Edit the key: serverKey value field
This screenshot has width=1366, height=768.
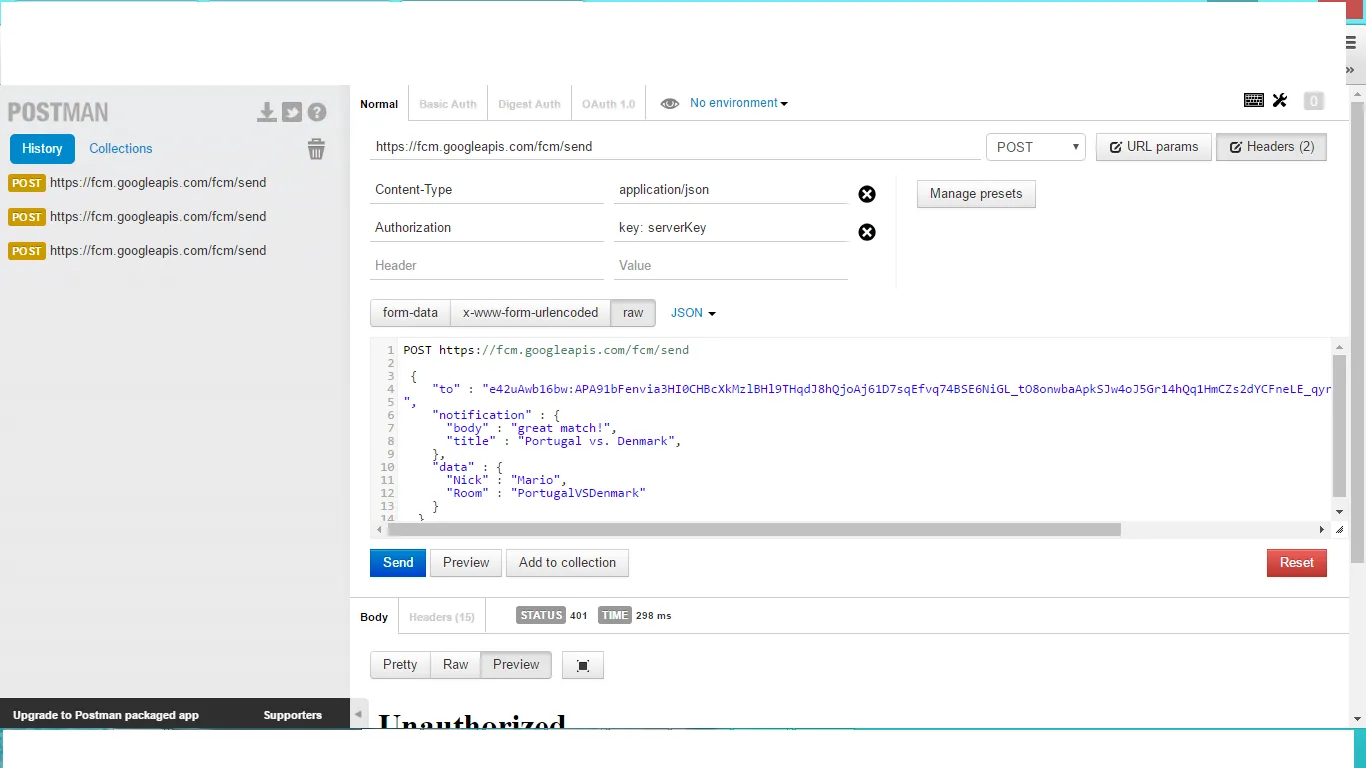pos(731,228)
